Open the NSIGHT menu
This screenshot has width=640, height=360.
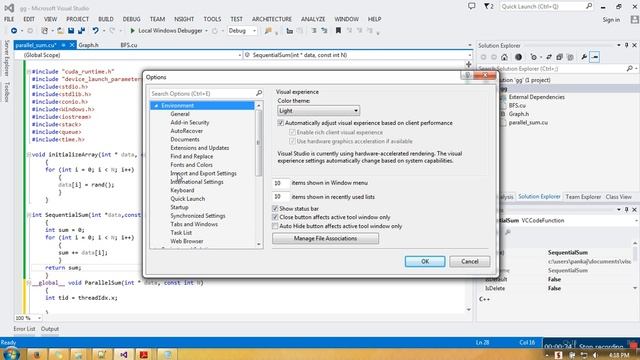184,19
